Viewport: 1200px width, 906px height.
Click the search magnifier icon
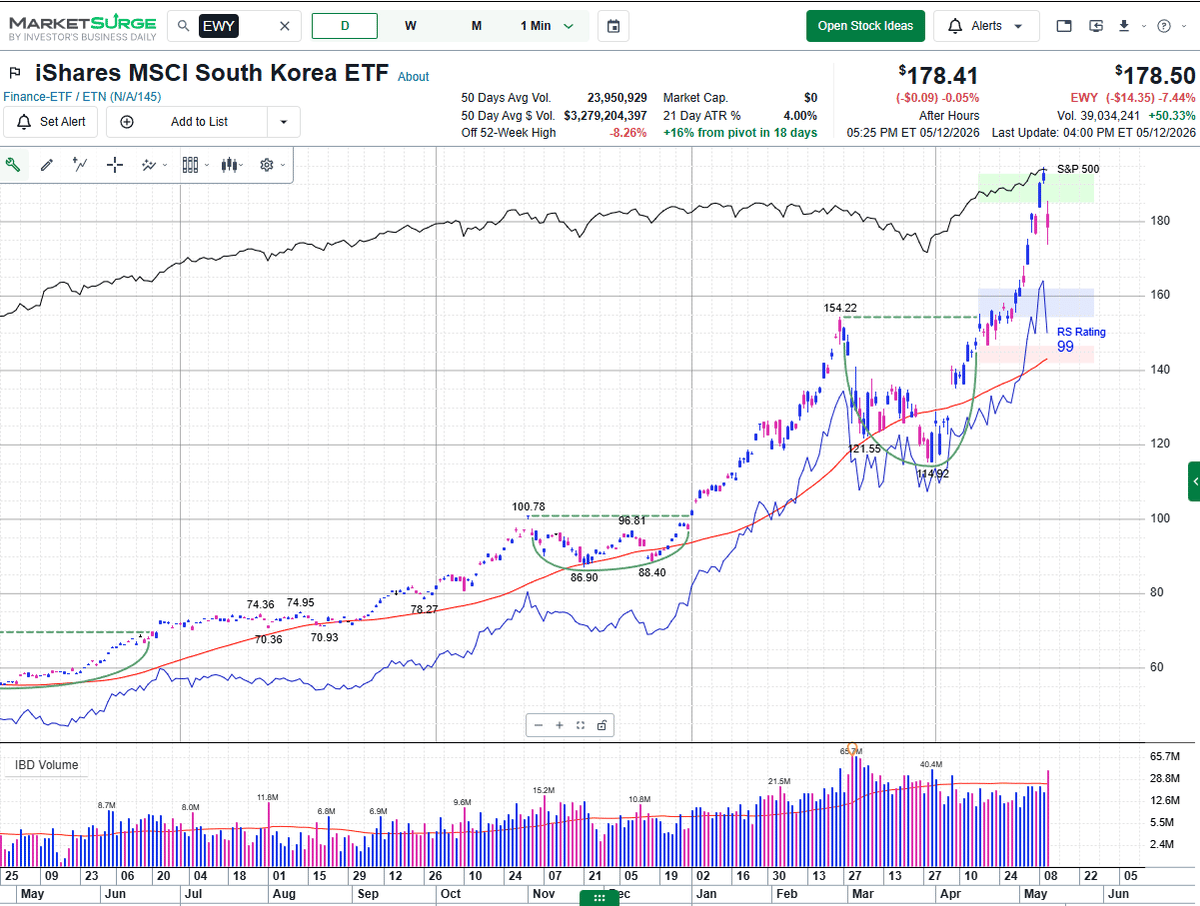pyautogui.click(x=183, y=26)
